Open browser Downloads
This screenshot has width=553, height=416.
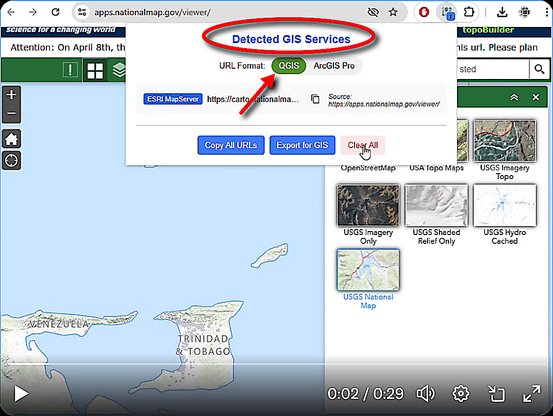coord(502,12)
